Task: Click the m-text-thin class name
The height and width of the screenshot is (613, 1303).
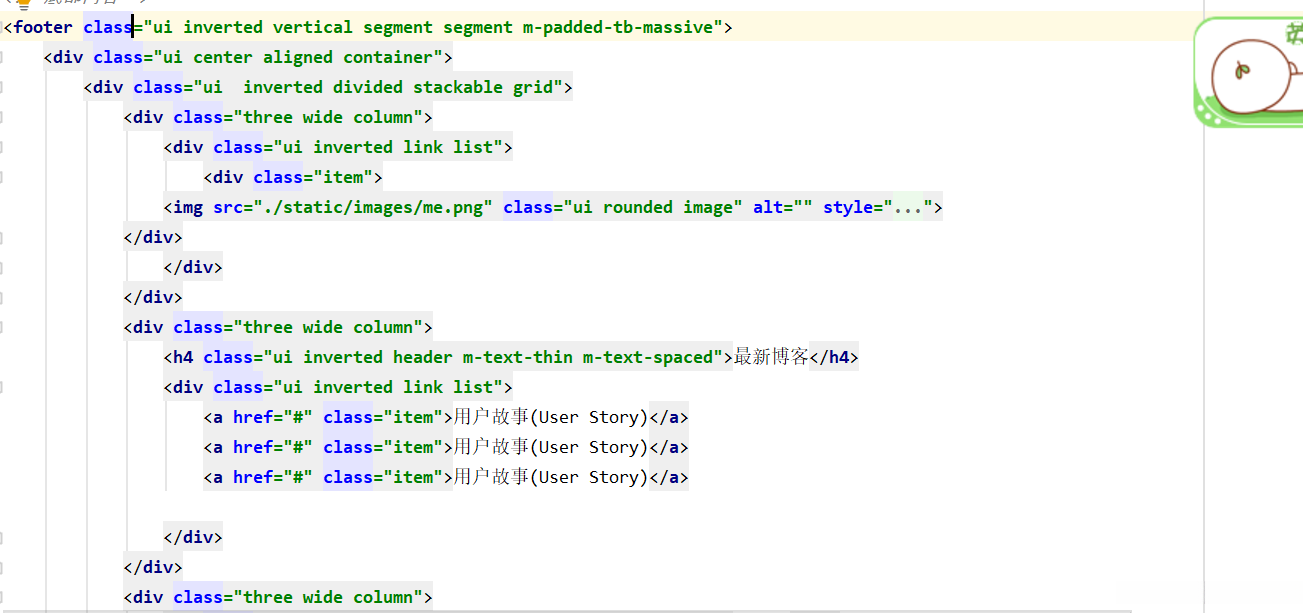Action: pos(518,357)
